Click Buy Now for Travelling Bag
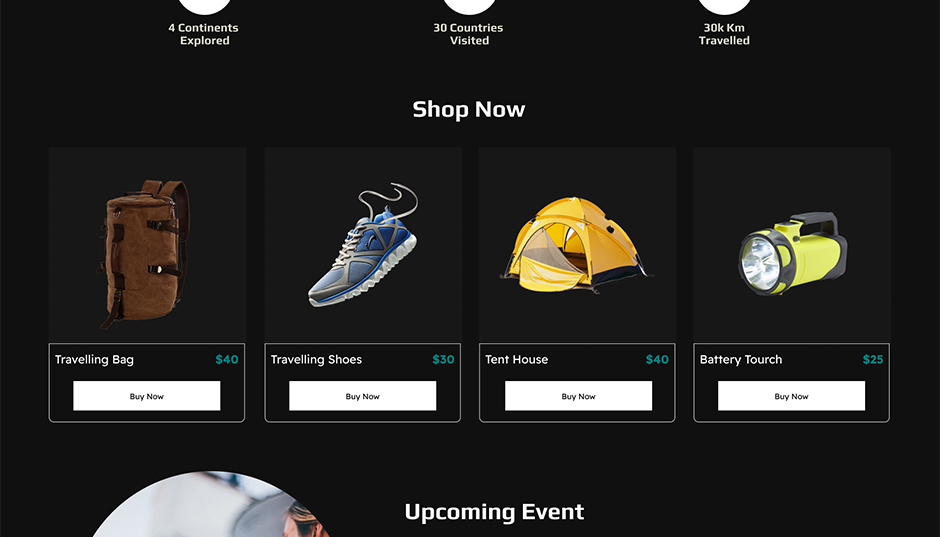This screenshot has width=940, height=537. 147,396
